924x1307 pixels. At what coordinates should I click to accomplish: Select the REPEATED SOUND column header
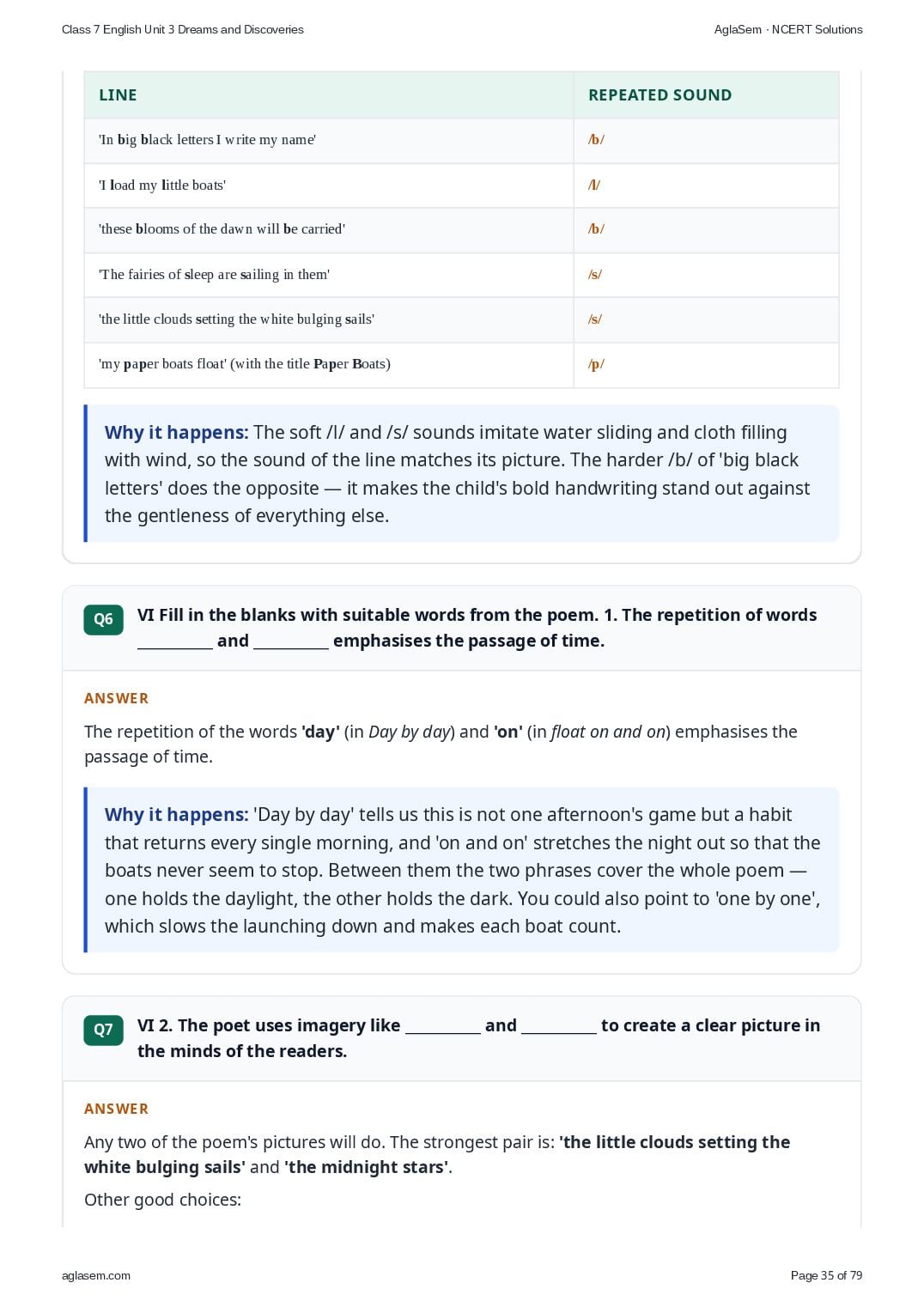click(660, 95)
